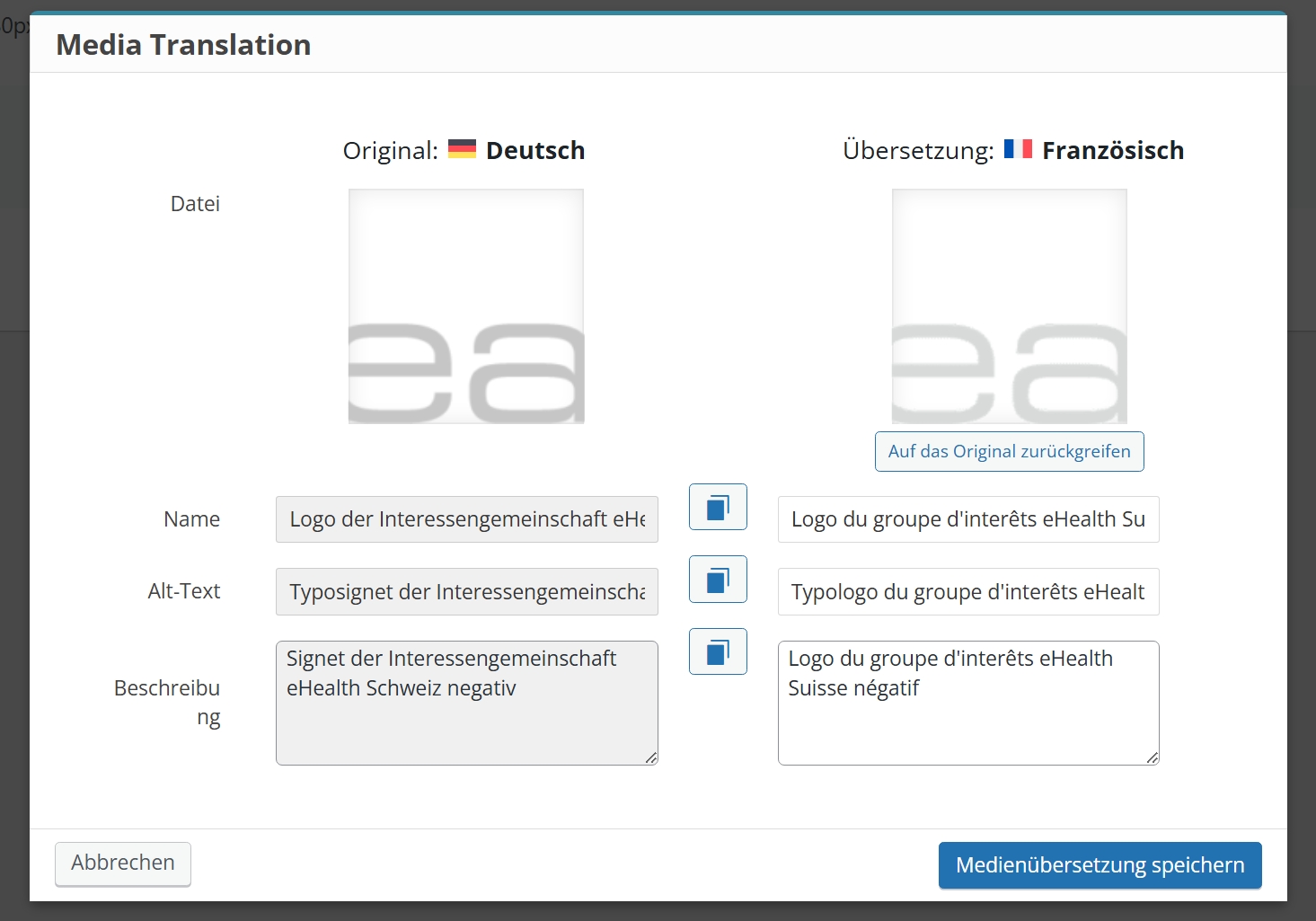The height and width of the screenshot is (921, 1316).
Task: Click the French Name input field
Action: click(x=968, y=519)
